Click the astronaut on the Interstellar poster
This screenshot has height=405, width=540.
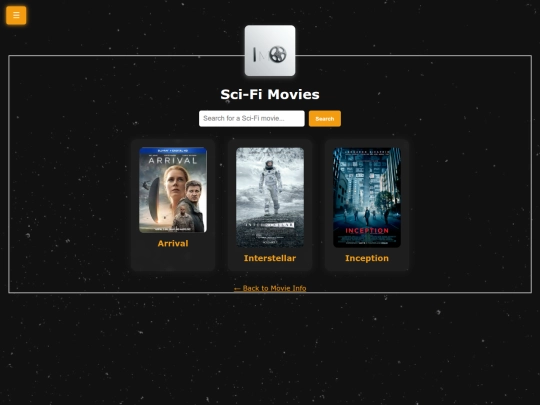pos(271,187)
